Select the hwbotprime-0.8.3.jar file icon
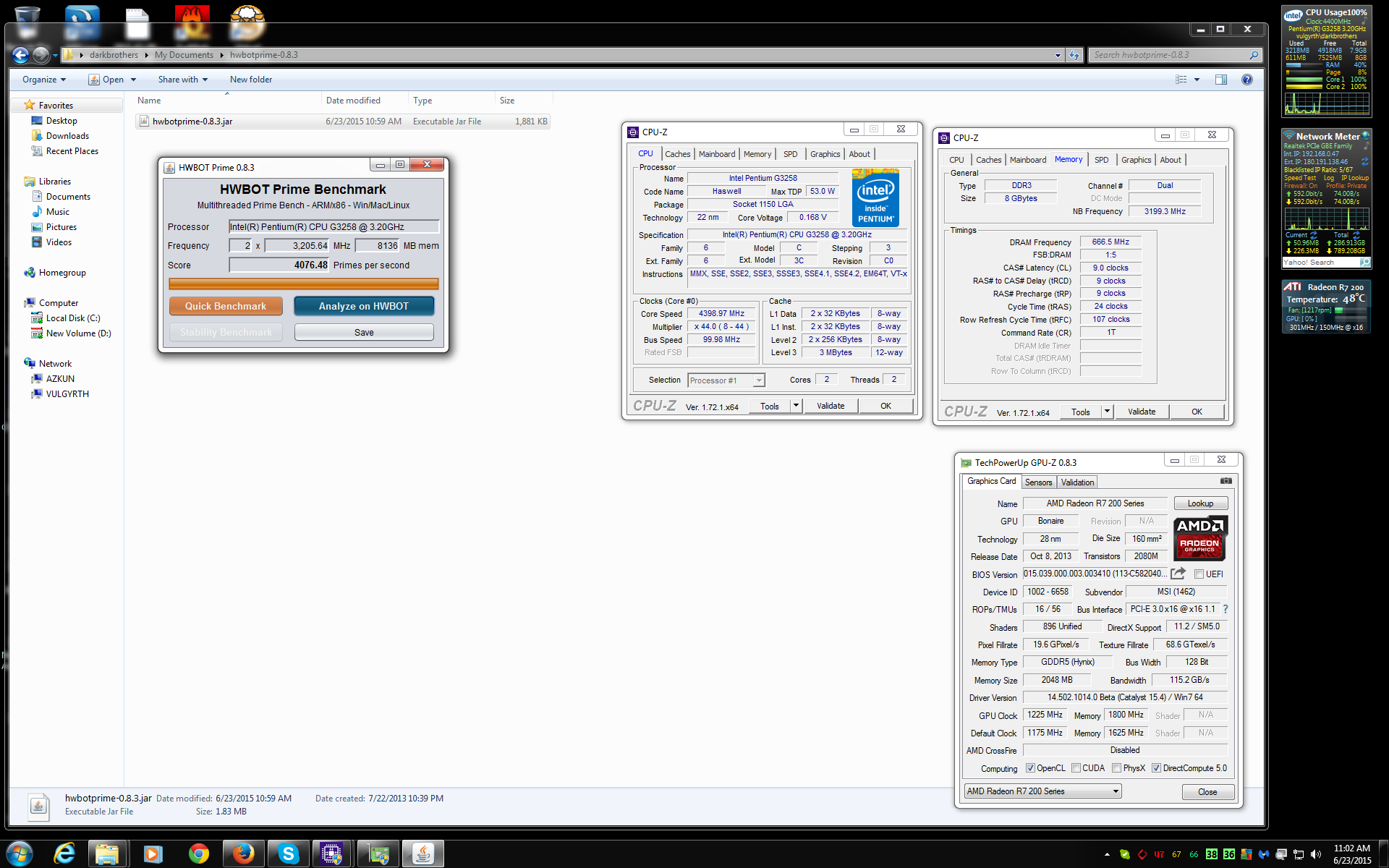The width and height of the screenshot is (1389, 868). coord(144,122)
